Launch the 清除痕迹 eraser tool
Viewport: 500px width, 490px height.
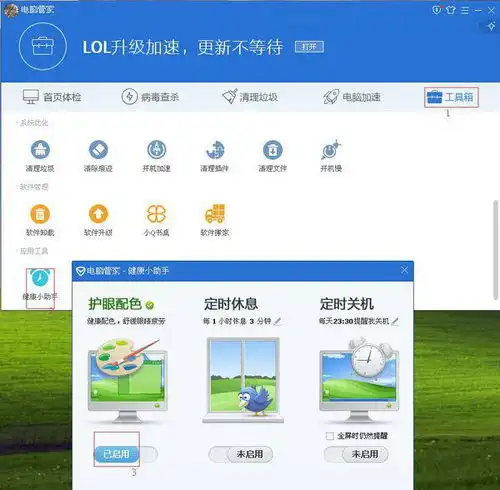pyautogui.click(x=98, y=156)
